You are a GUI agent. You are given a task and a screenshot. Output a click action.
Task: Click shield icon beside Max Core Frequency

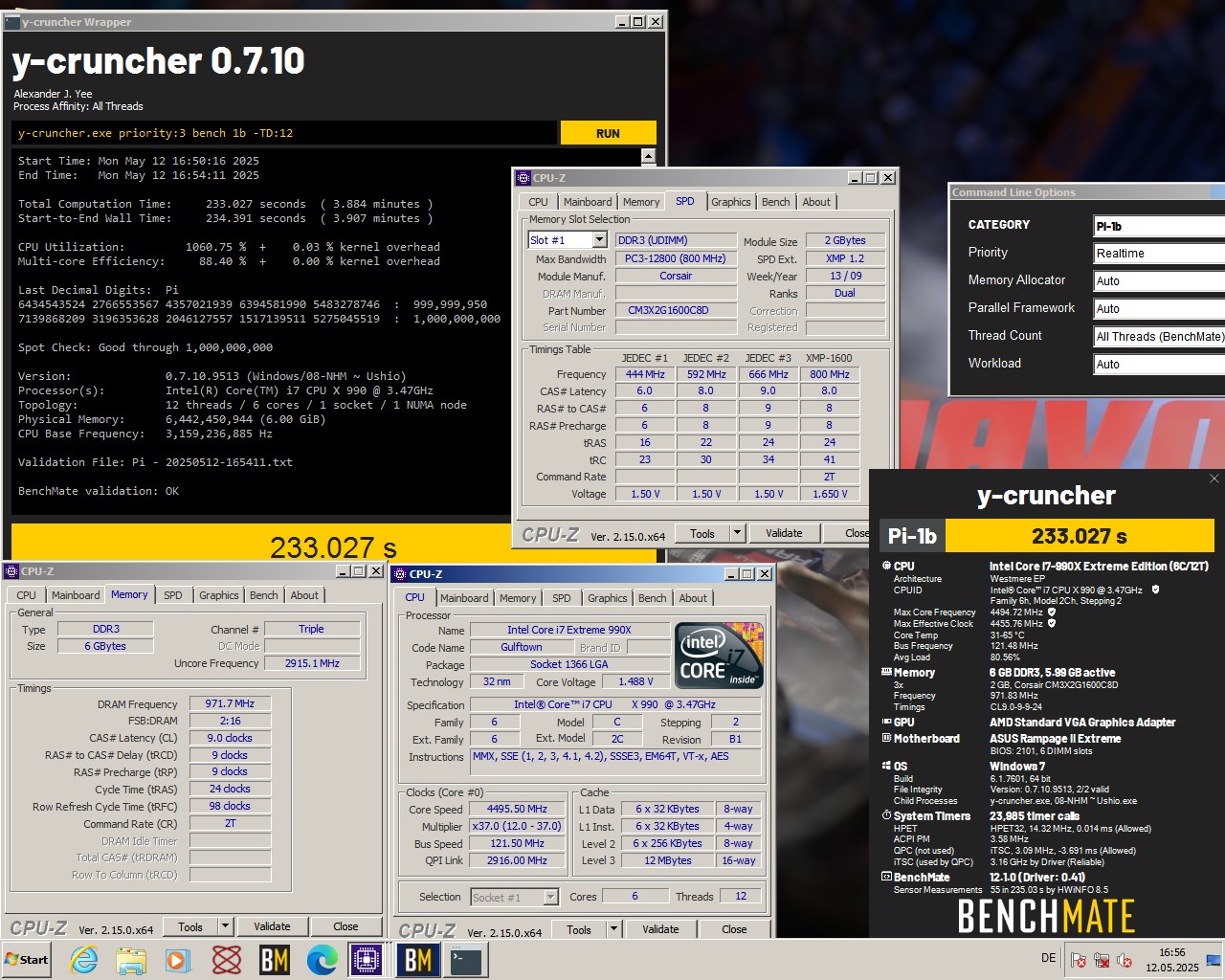(1052, 612)
